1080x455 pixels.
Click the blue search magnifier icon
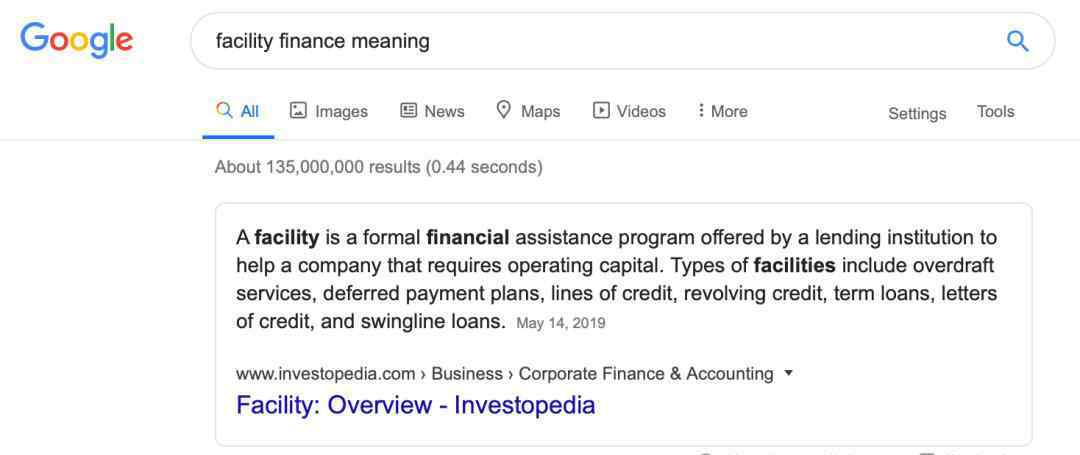pos(1017,41)
